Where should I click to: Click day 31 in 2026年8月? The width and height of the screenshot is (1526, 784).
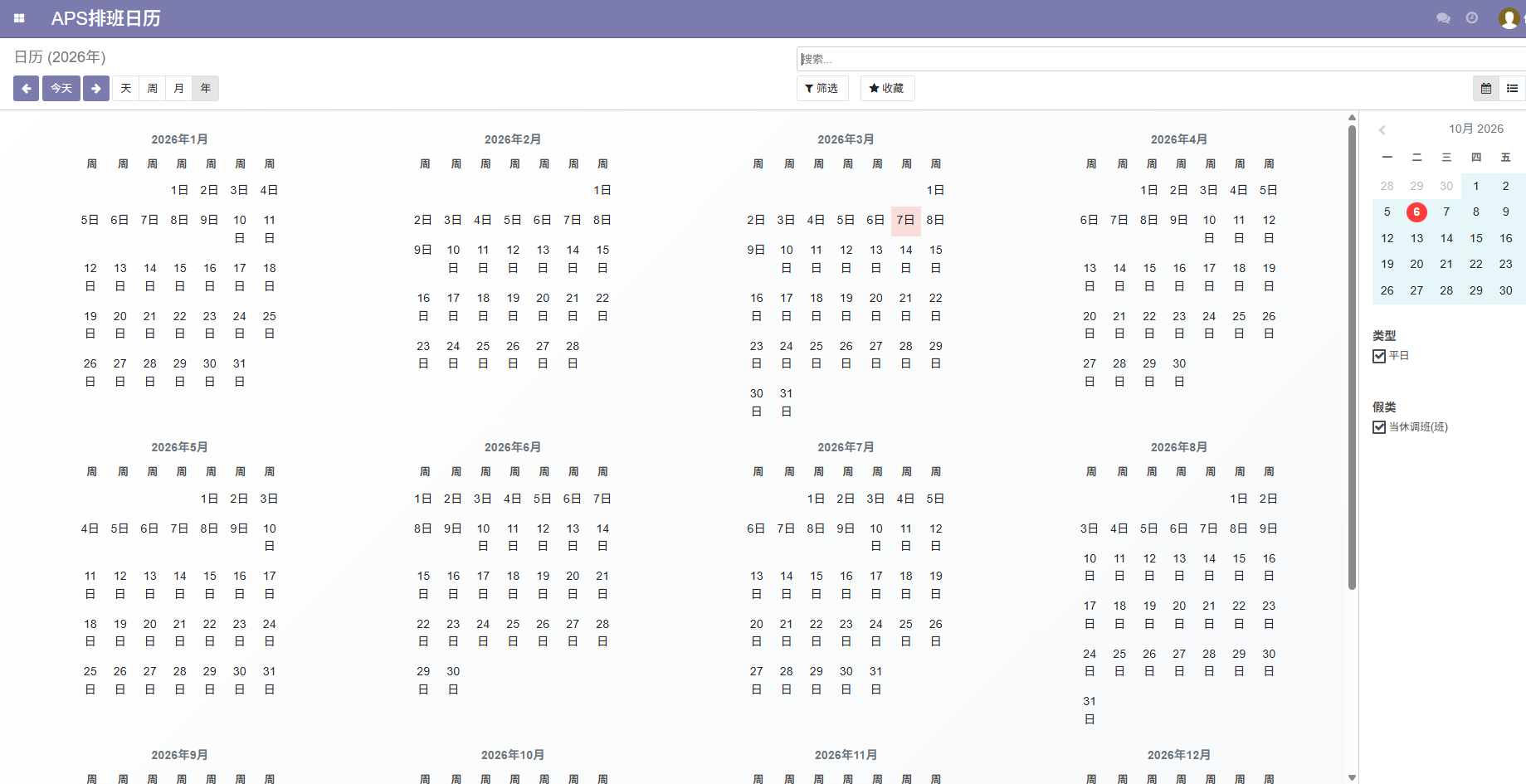coord(1090,710)
